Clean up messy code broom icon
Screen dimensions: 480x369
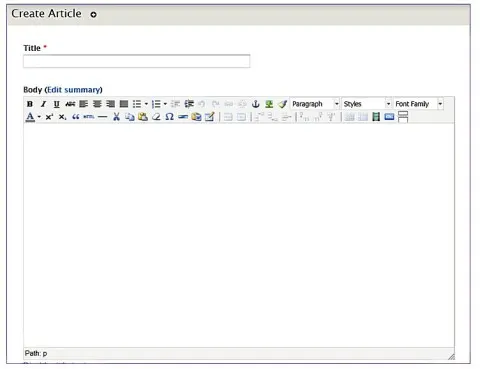(283, 104)
